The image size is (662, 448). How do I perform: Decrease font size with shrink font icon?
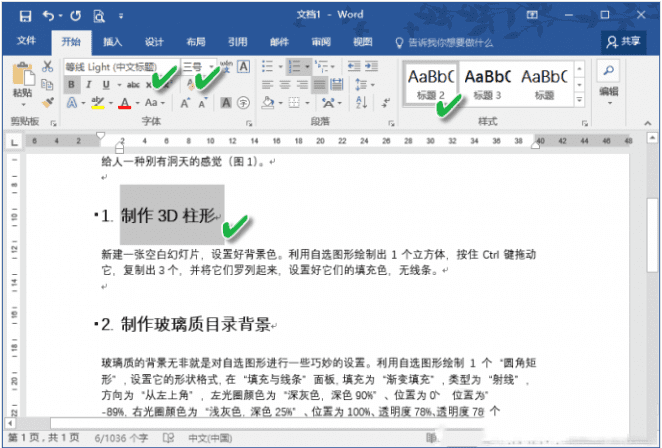pyautogui.click(x=203, y=103)
